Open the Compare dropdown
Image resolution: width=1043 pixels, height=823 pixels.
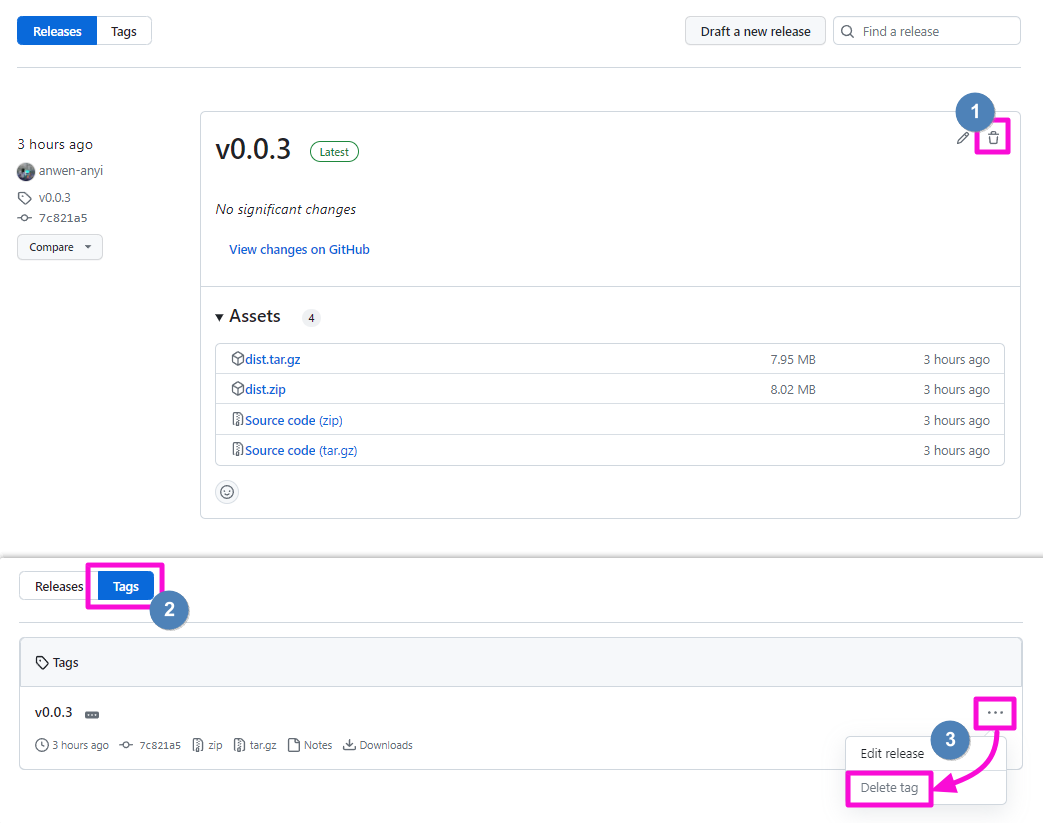coord(60,247)
